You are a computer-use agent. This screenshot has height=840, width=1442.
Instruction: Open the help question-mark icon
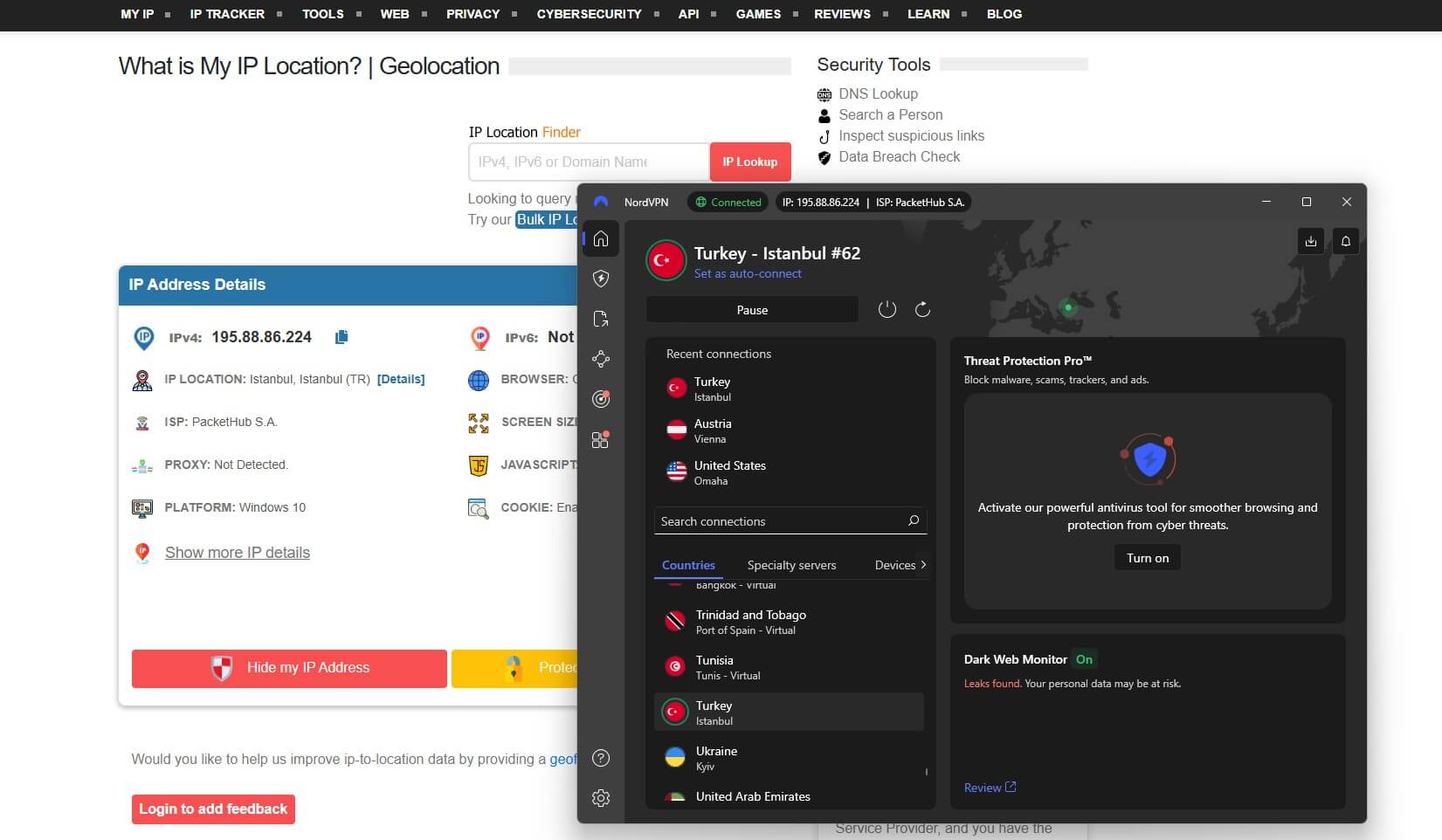(x=601, y=758)
